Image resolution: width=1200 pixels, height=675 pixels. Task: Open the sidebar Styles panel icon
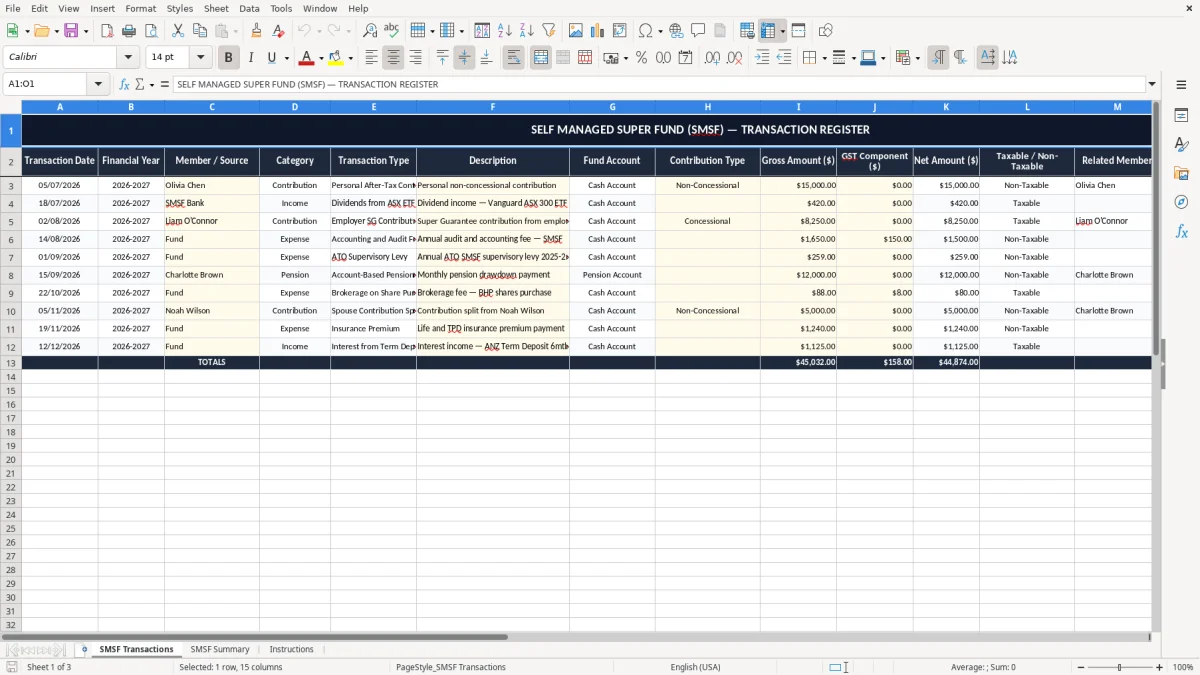(x=1181, y=145)
